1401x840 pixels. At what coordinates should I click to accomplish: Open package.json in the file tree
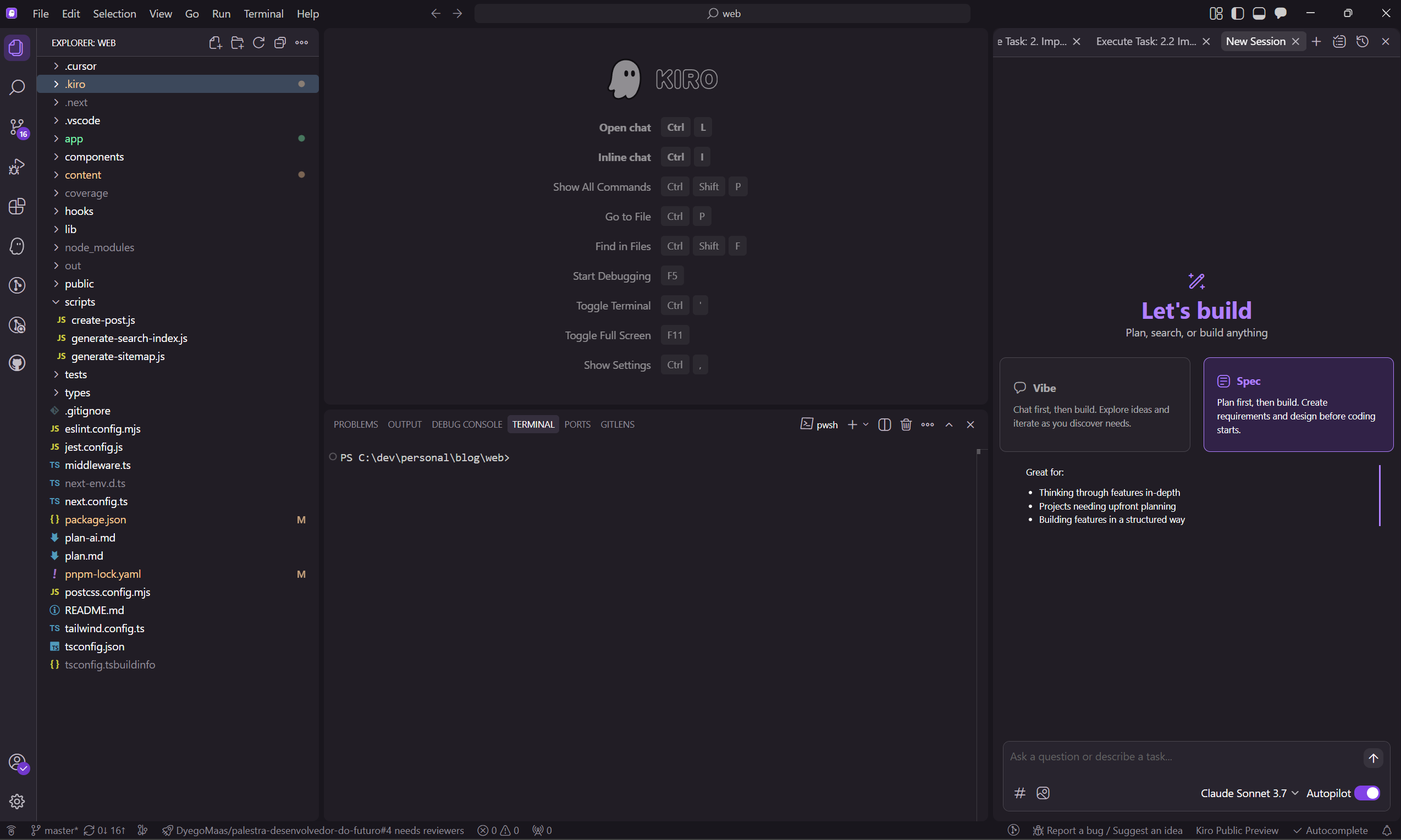coord(178,520)
